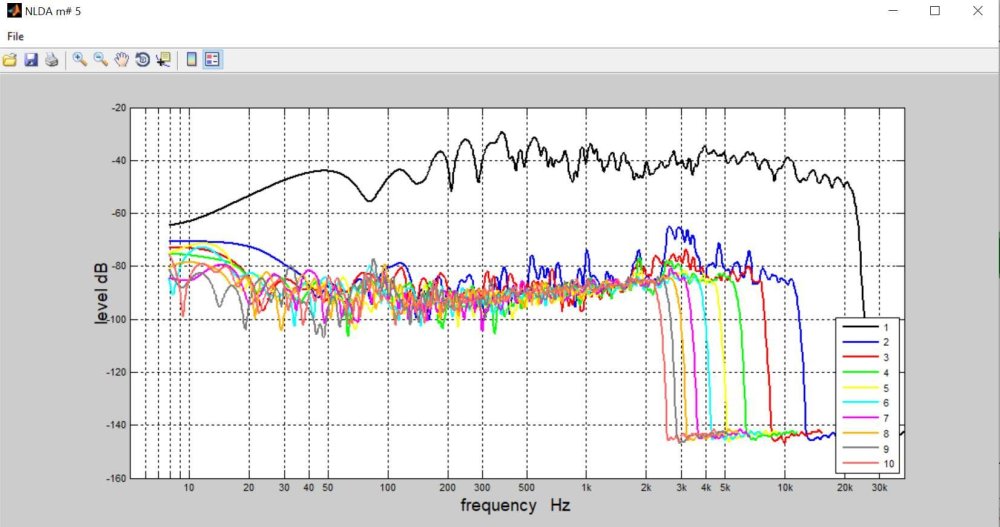Minimize the NLDA figure window
Screen dimensions: 1000x527
pyautogui.click(x=889, y=11)
